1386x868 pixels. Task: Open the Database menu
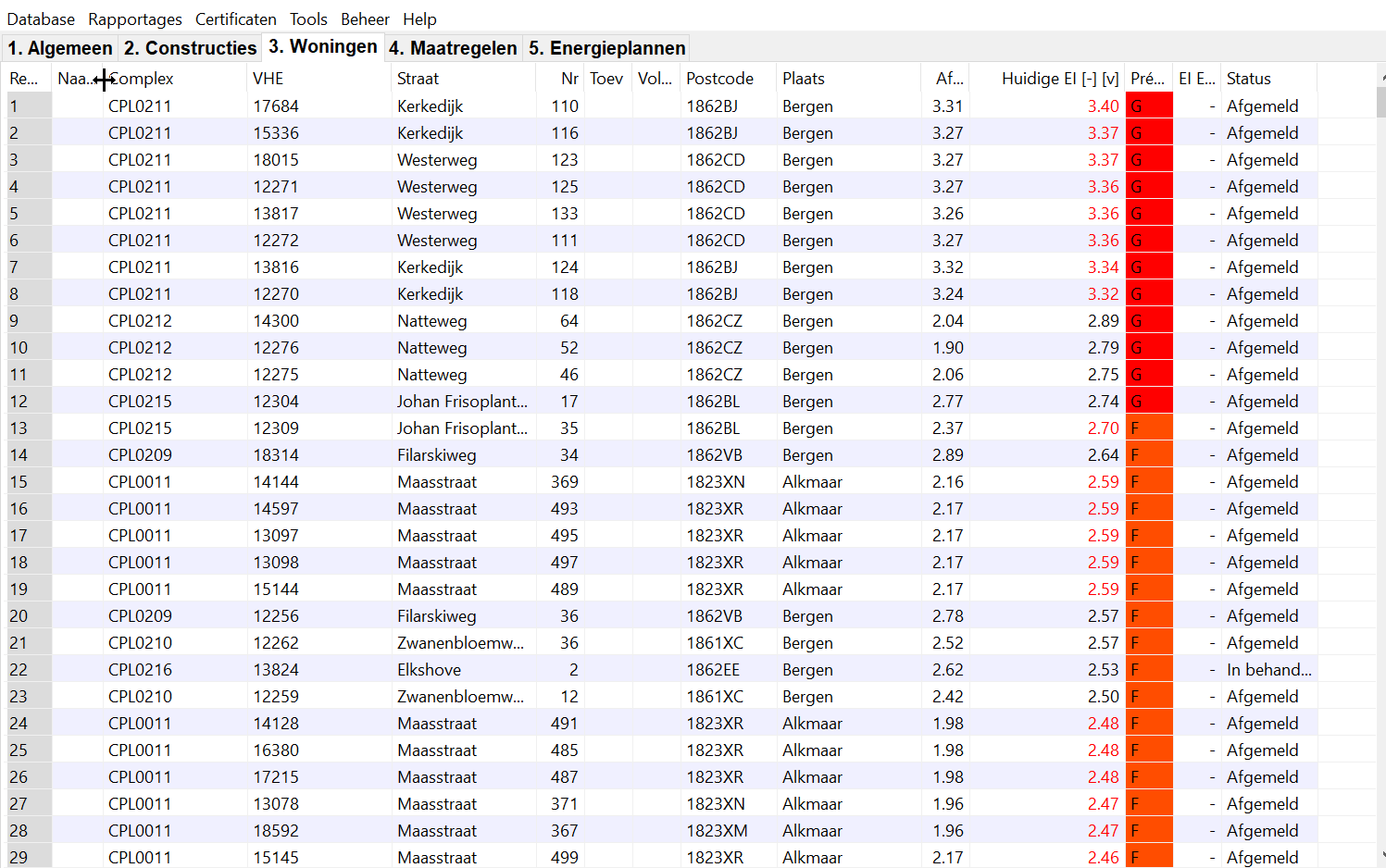click(x=41, y=19)
